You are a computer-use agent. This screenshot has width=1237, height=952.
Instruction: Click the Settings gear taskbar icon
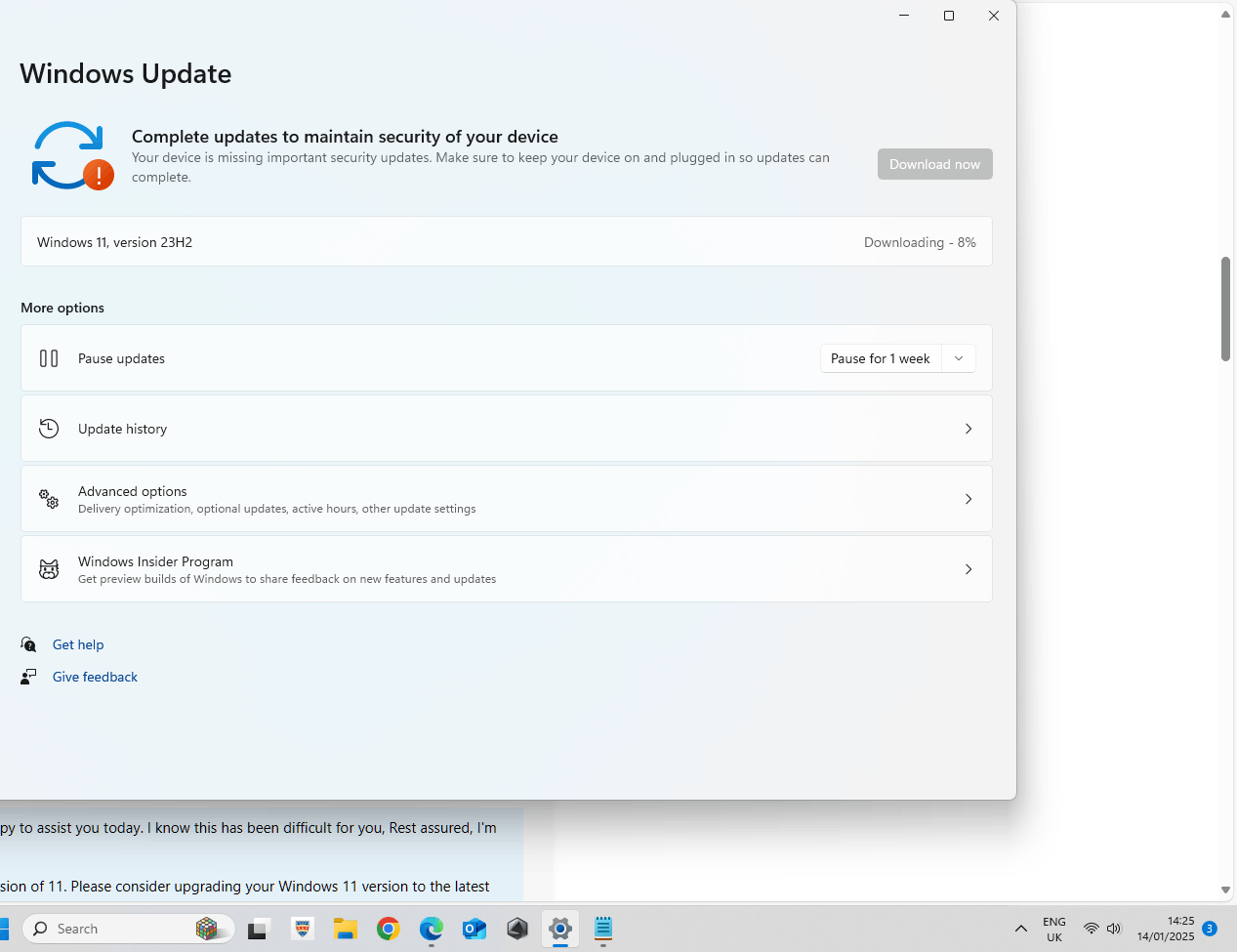click(560, 929)
